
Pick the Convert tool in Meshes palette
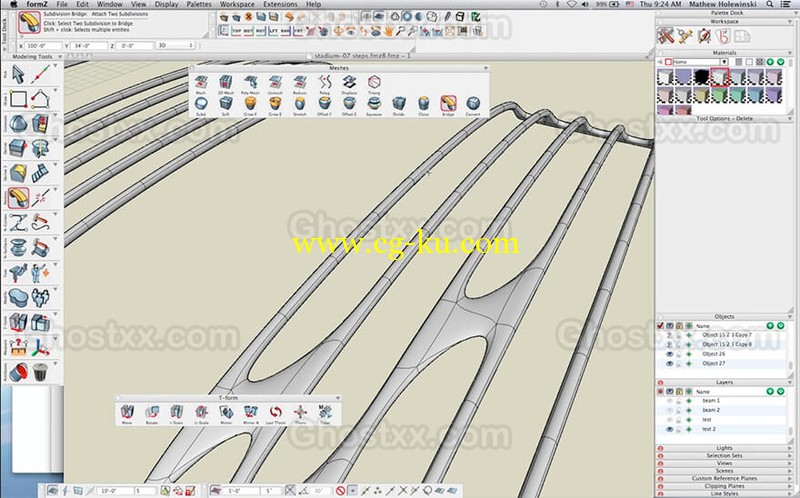pyautogui.click(x=473, y=104)
